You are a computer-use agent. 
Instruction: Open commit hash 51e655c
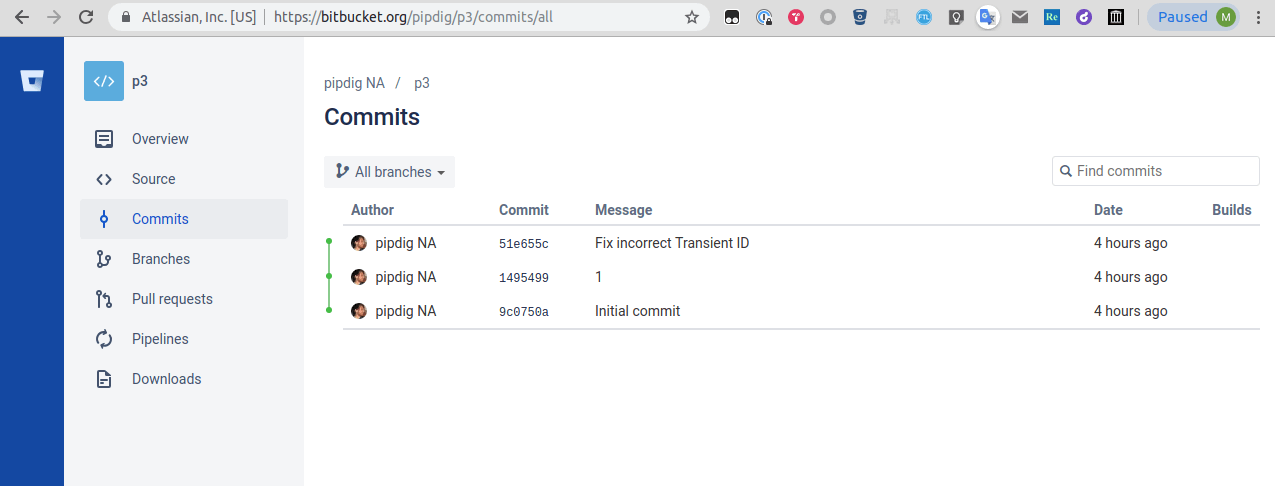pyautogui.click(x=523, y=244)
